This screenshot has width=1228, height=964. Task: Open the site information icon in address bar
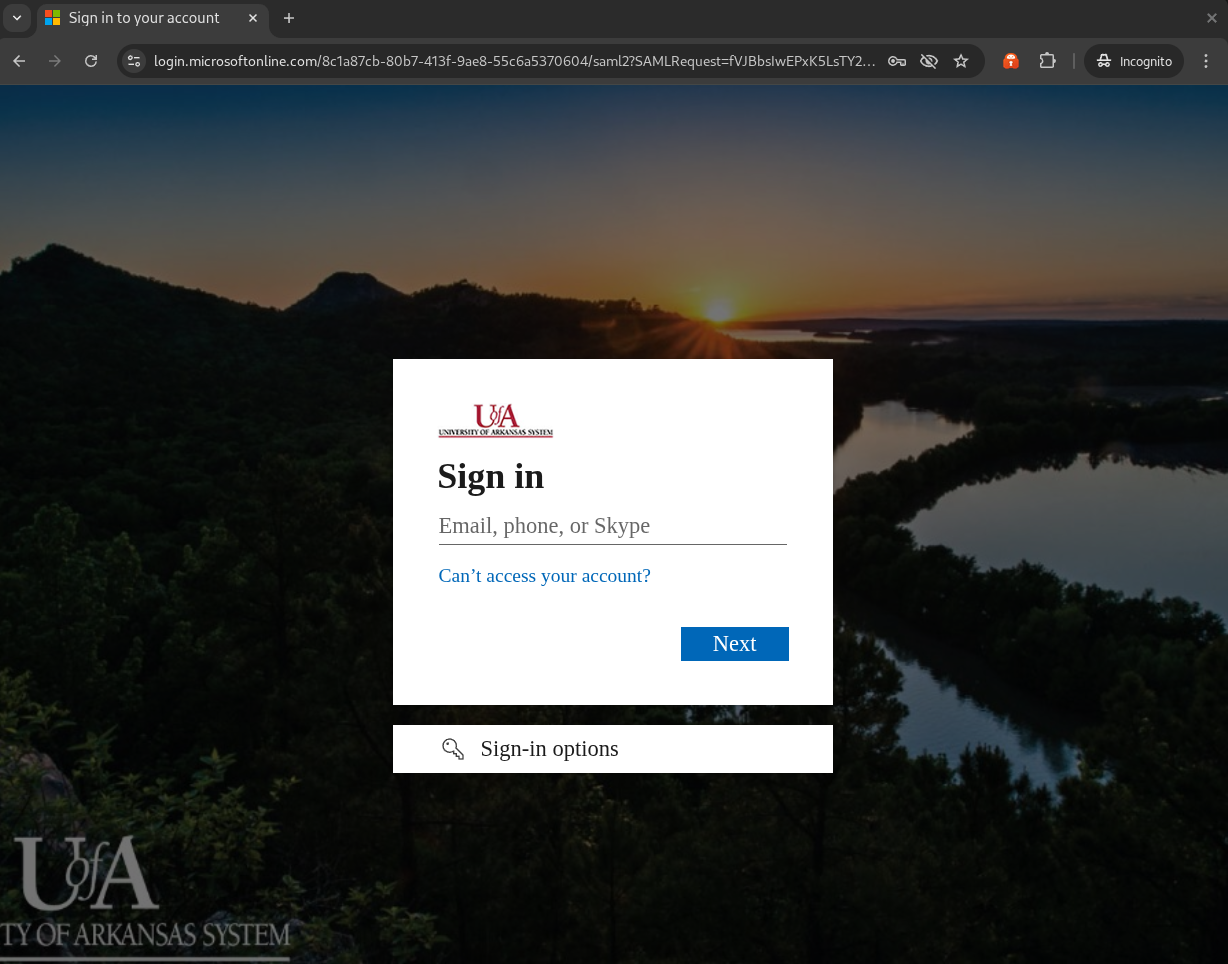[134, 61]
